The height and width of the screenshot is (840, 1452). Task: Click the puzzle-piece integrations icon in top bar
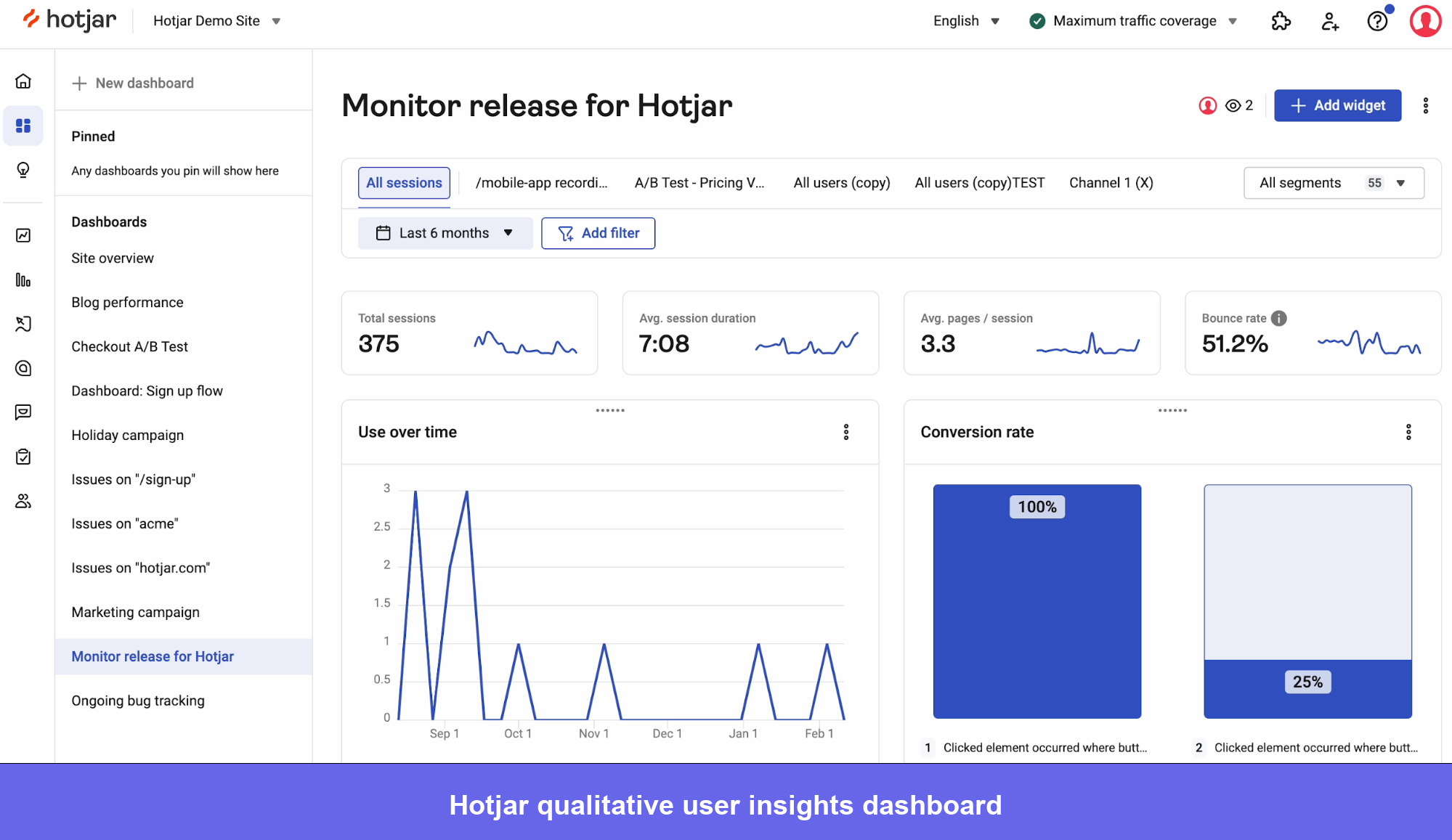point(1281,21)
